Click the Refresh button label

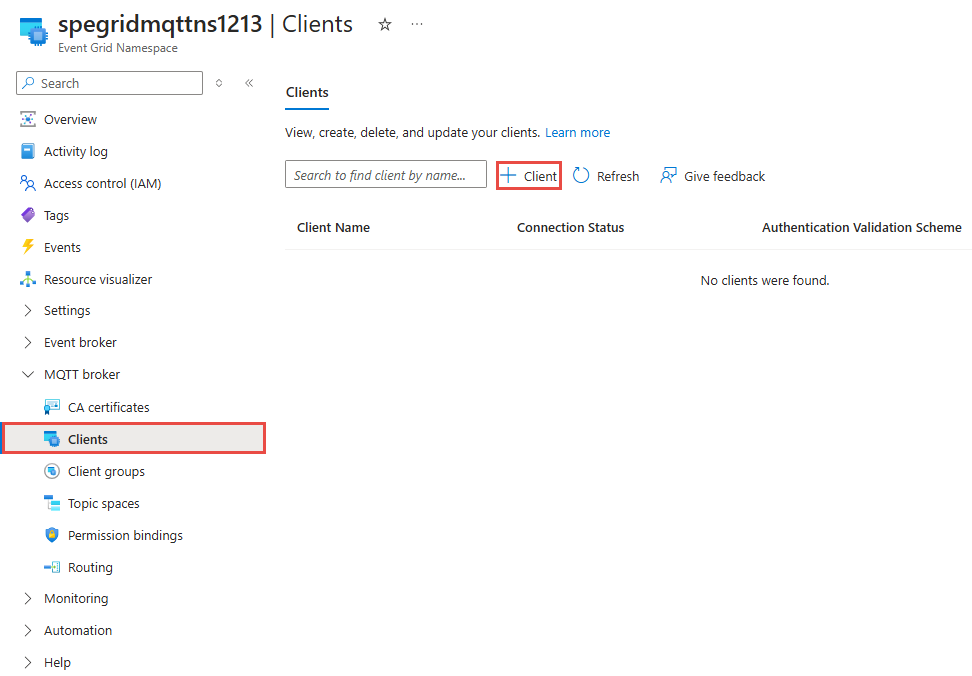(617, 176)
